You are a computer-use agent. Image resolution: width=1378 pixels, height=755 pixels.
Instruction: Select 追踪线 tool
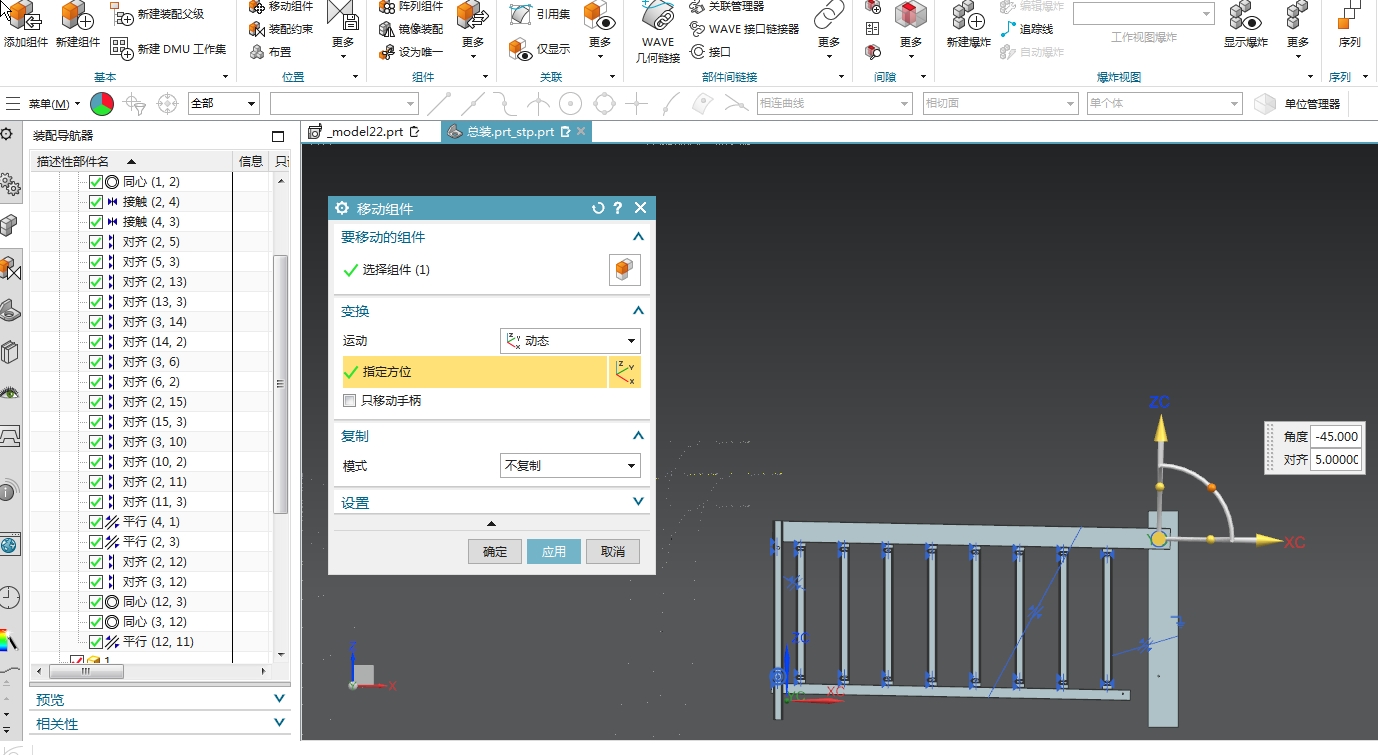coord(1027,29)
